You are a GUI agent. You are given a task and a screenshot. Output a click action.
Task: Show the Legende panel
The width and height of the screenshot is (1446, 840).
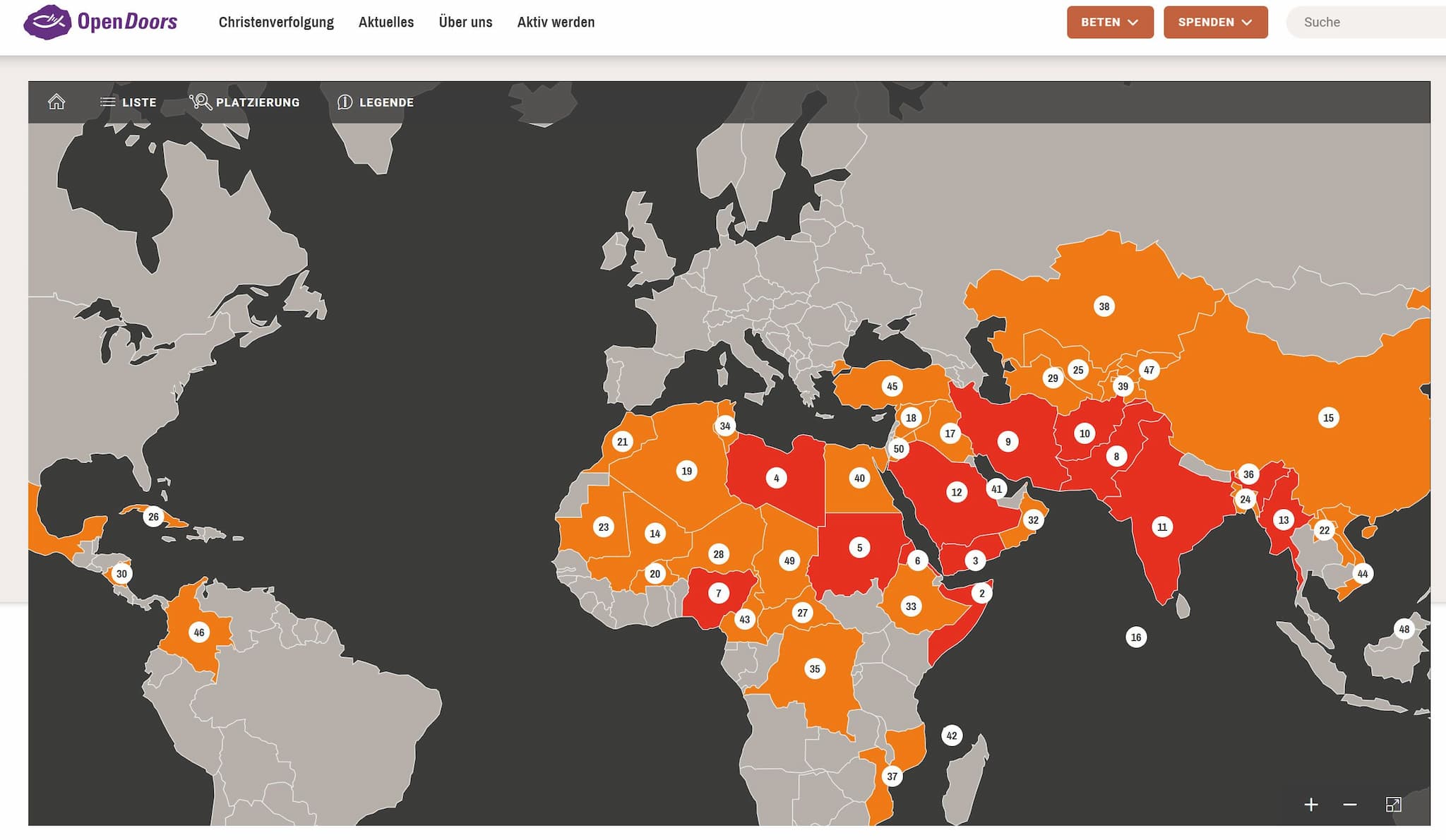[x=376, y=102]
